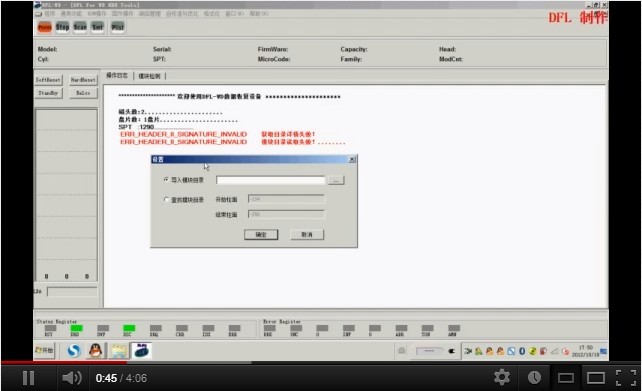Click the module directory path field
Screen dimensions: 642x391
[270, 180]
